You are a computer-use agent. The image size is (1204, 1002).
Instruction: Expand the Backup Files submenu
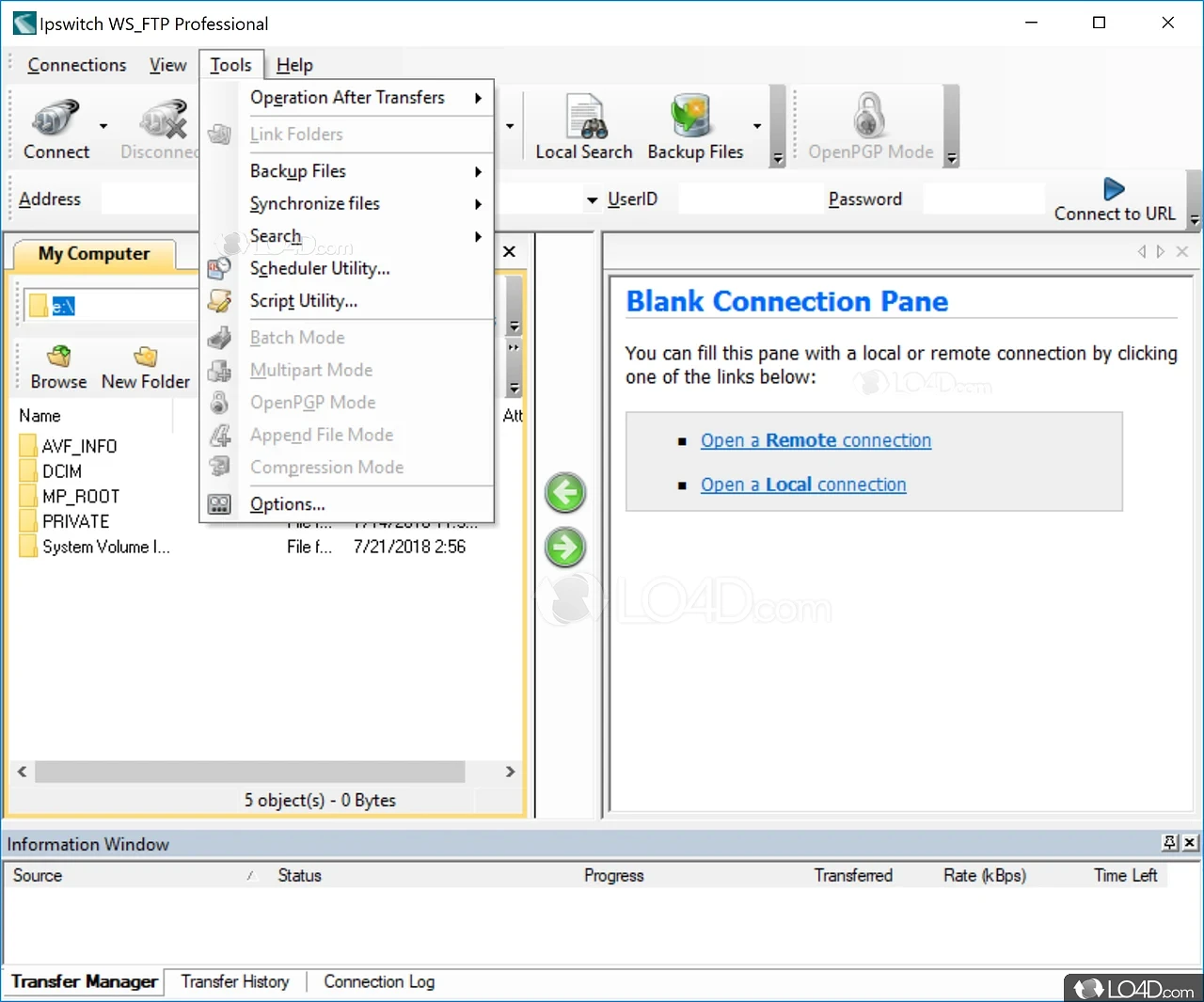(x=478, y=171)
